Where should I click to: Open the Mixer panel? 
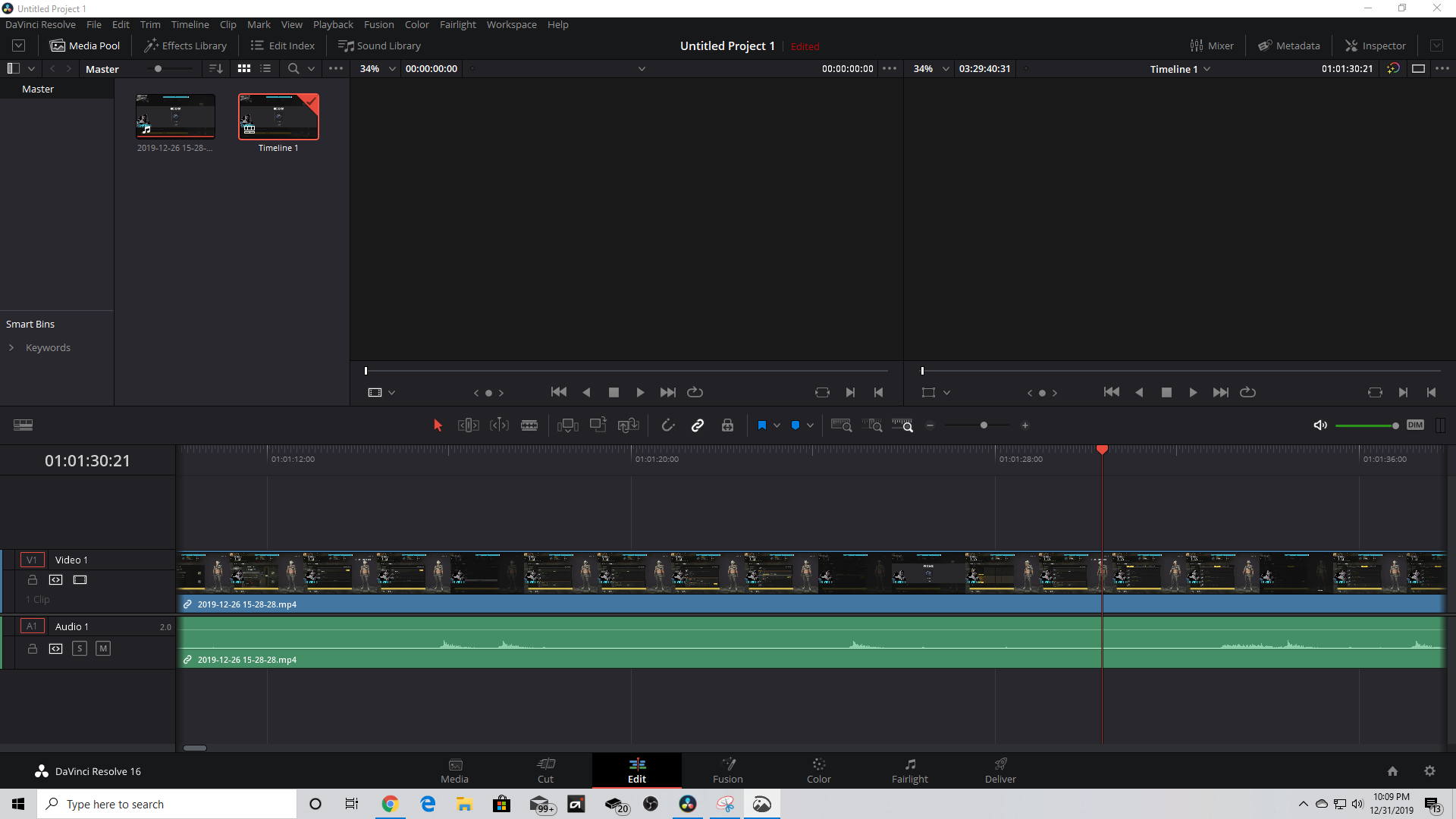1212,45
